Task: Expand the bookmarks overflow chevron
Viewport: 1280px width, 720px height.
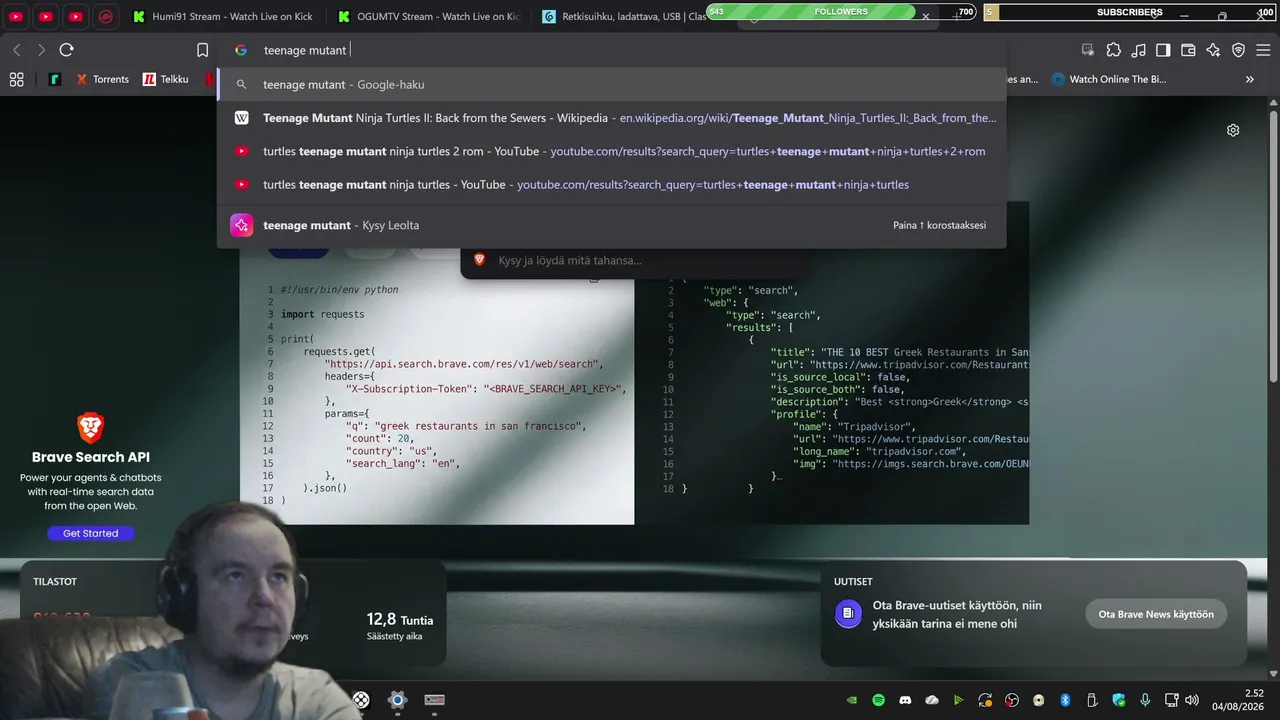Action: (x=1249, y=79)
